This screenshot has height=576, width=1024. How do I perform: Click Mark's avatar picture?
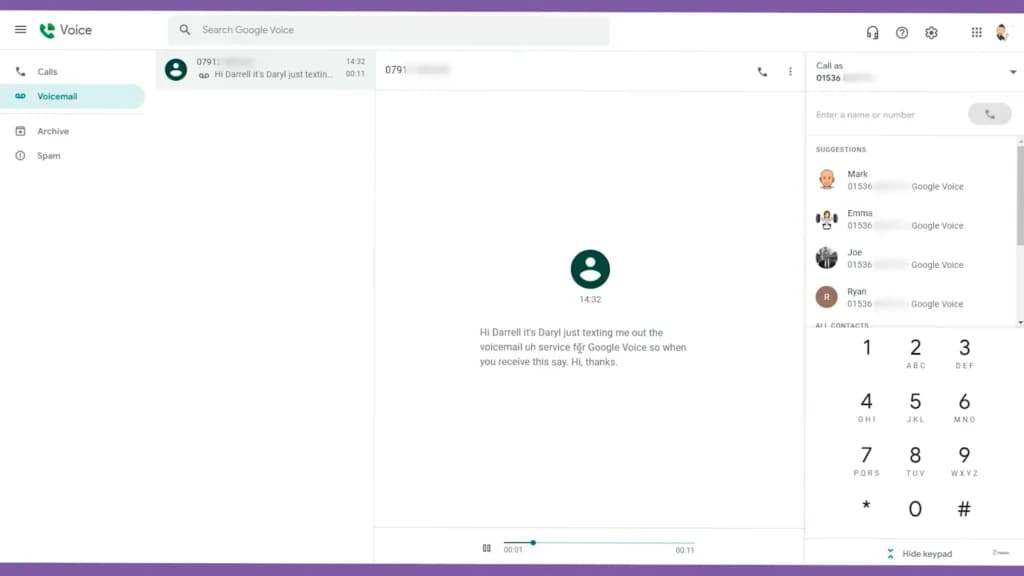(x=827, y=180)
